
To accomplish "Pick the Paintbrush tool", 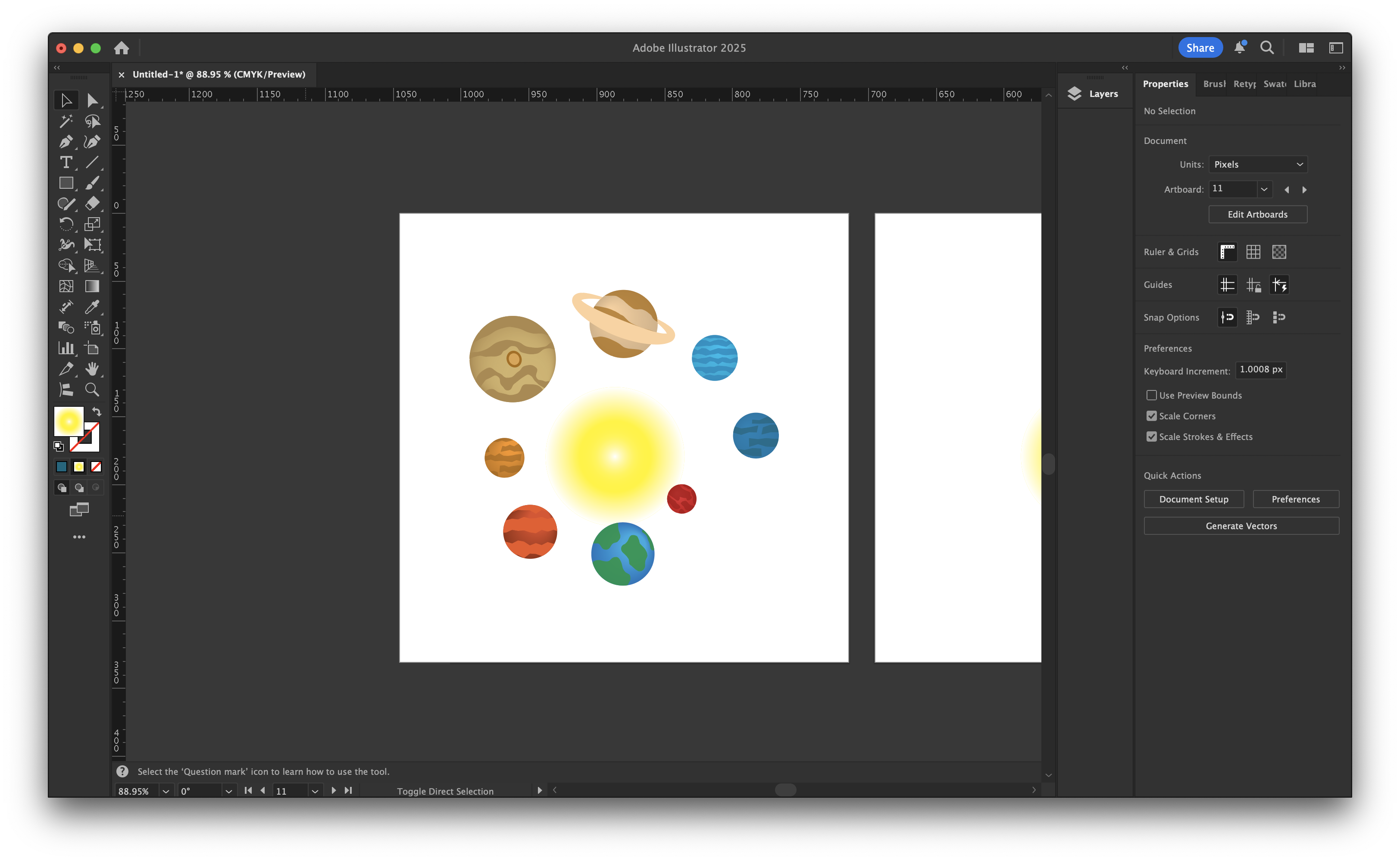I will (92, 183).
